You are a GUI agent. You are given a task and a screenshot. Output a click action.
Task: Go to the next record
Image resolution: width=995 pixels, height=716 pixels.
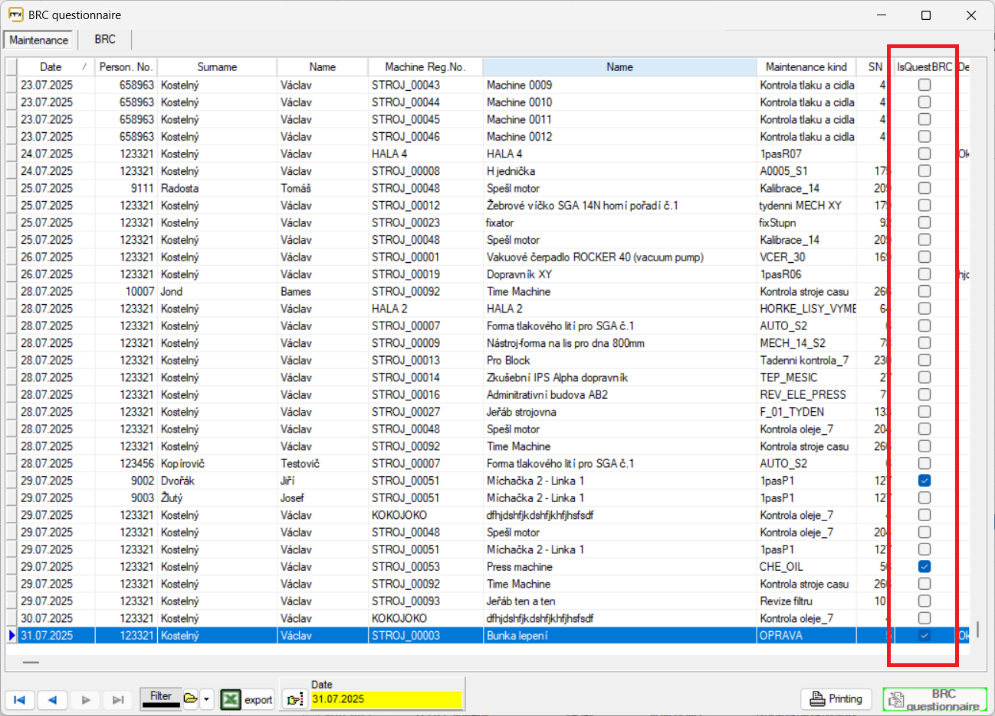(x=86, y=699)
